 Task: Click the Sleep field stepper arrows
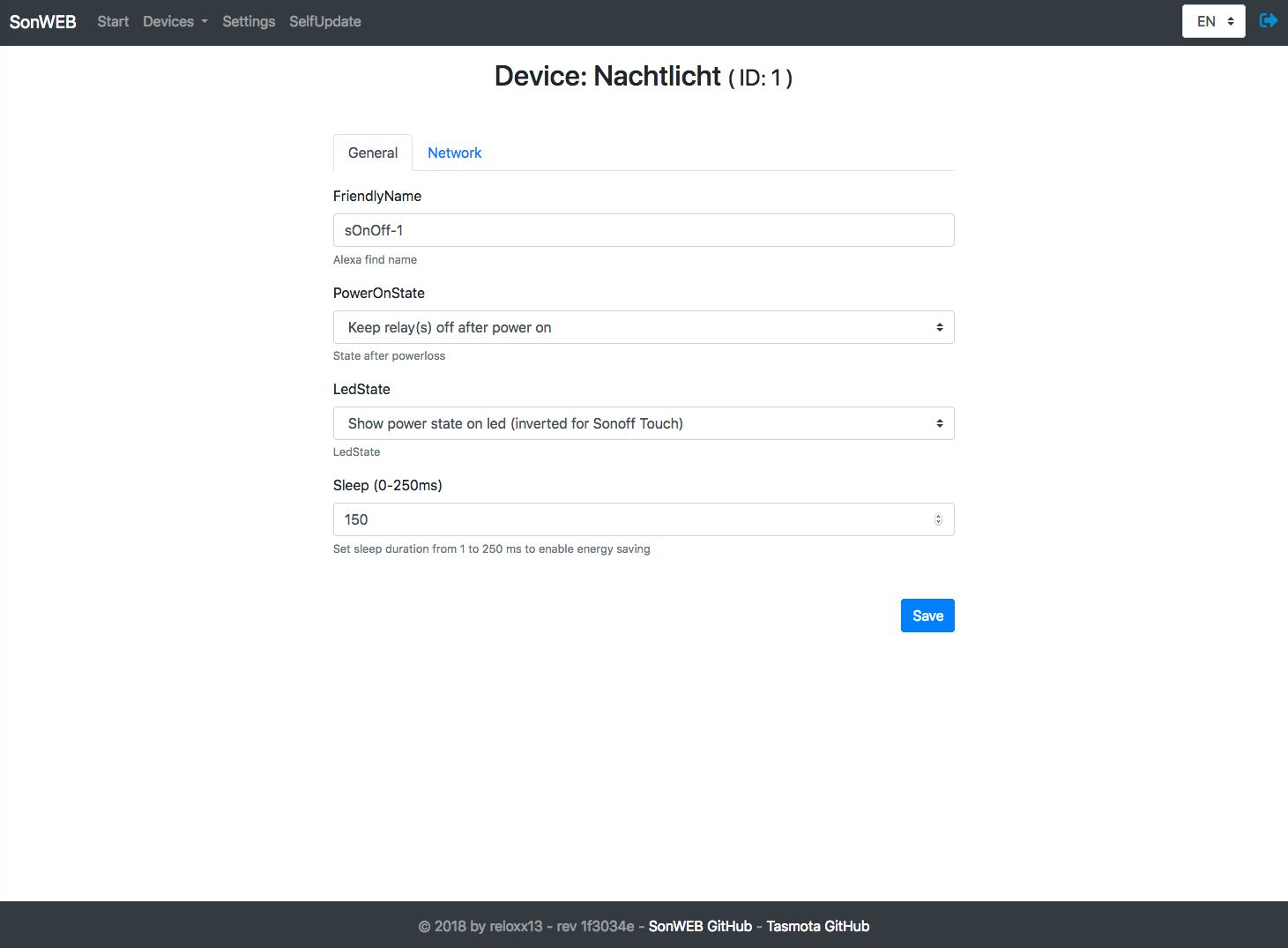click(x=938, y=519)
